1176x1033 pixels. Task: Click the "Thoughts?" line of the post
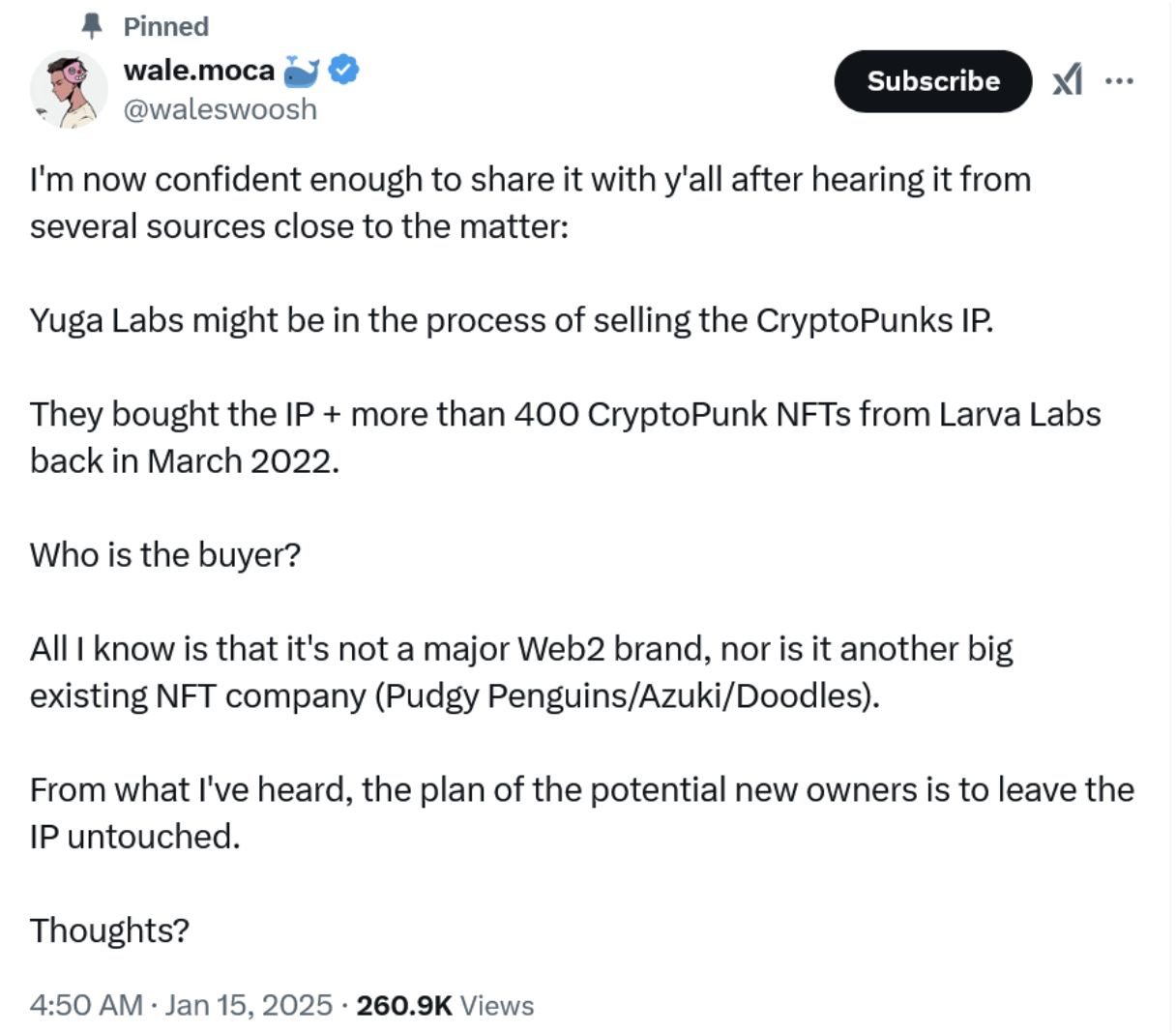(x=109, y=930)
